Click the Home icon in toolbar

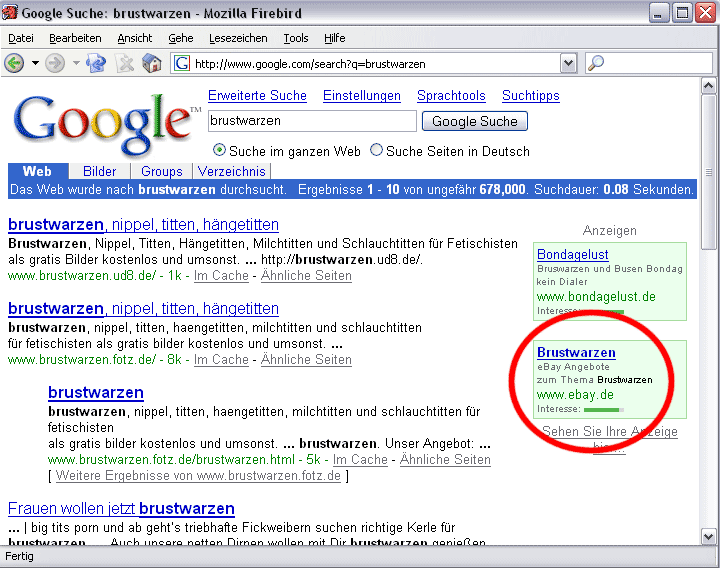coord(152,63)
